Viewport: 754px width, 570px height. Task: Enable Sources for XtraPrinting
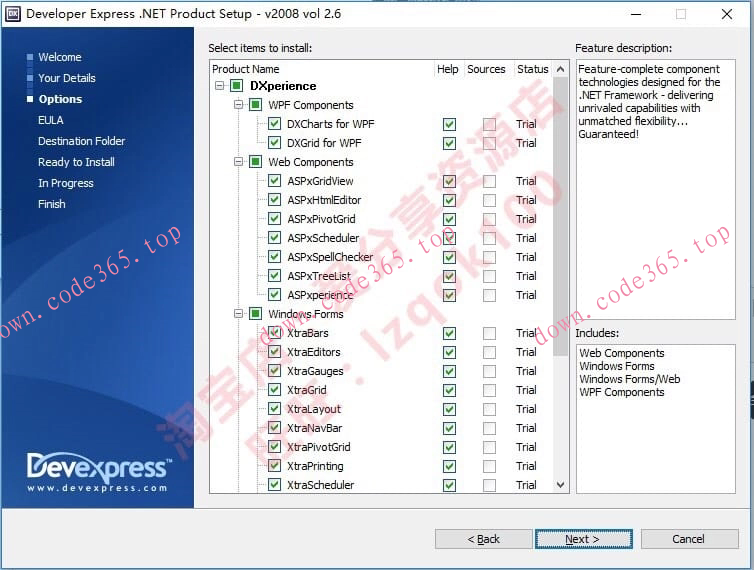(x=489, y=466)
